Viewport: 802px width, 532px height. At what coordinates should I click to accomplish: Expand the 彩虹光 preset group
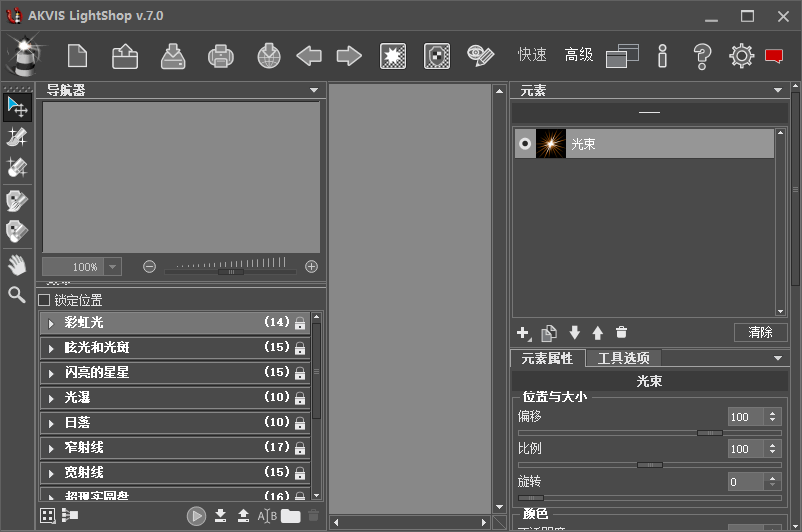pyautogui.click(x=51, y=323)
